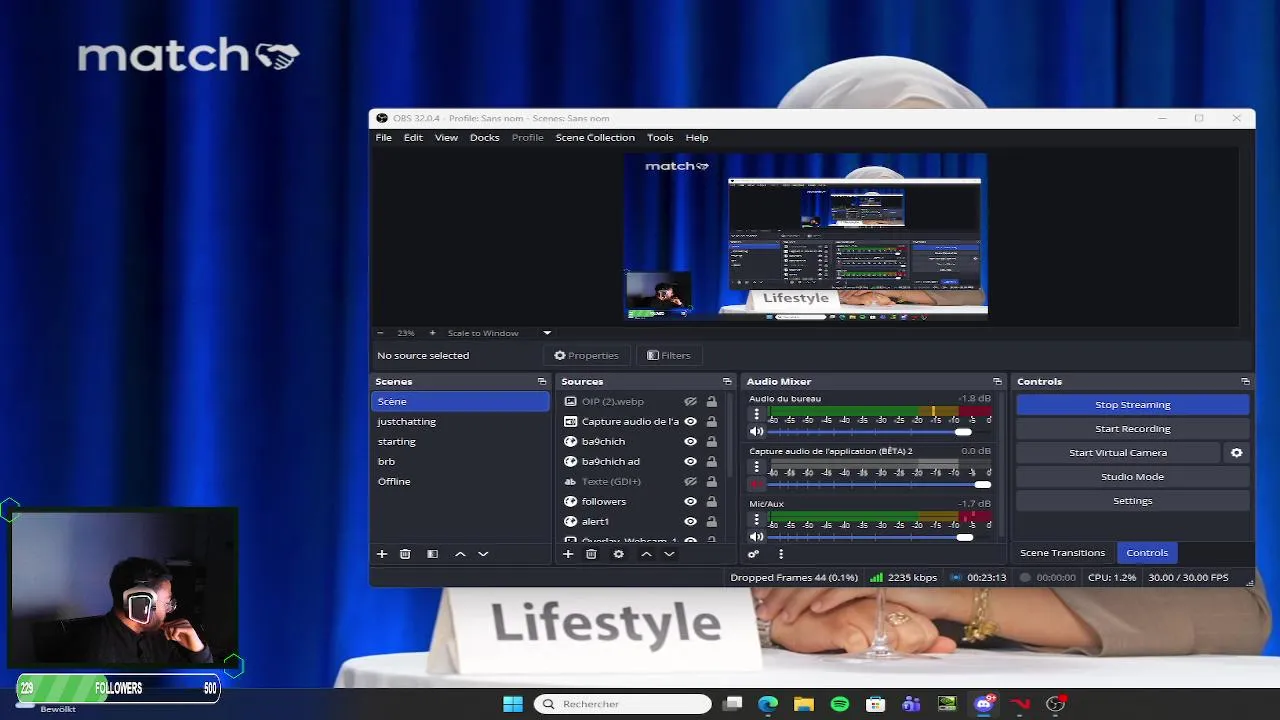Open OBS Settings button
The width and height of the screenshot is (1280, 720).
tap(1133, 501)
